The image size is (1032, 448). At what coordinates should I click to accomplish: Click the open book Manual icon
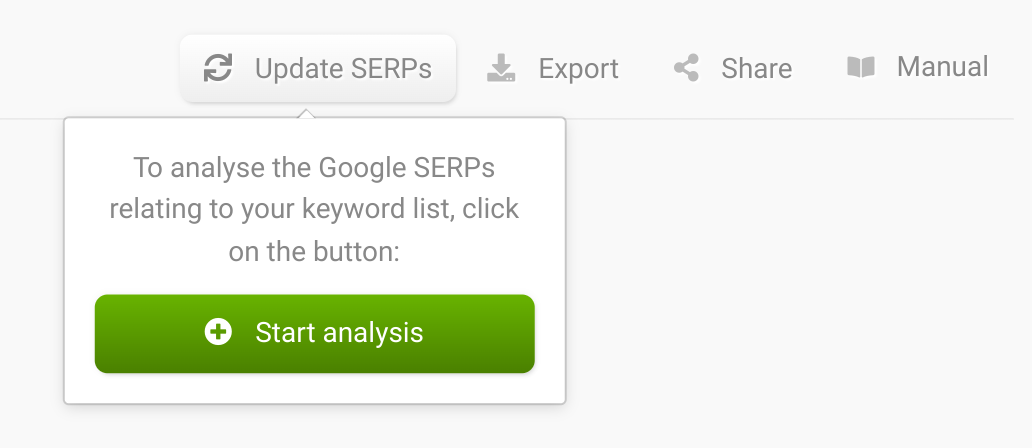(x=861, y=66)
